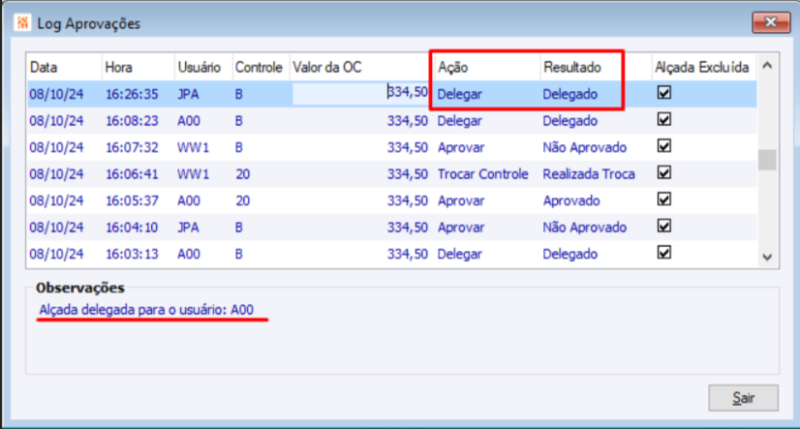Click control 20 in the 16:05:37 row
800x429 pixels.
[x=243, y=200]
